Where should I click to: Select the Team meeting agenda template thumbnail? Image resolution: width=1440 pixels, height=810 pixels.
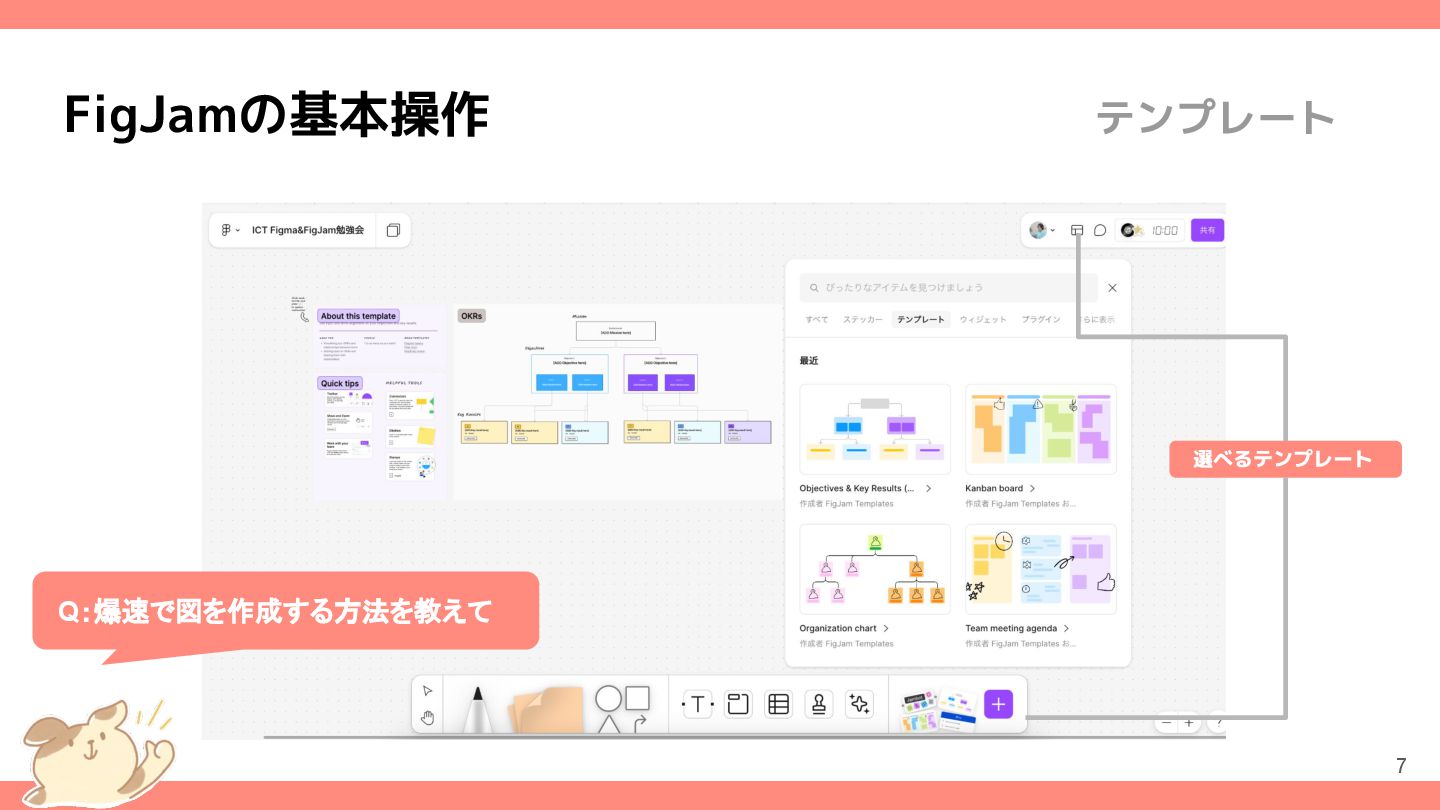[x=1041, y=569]
